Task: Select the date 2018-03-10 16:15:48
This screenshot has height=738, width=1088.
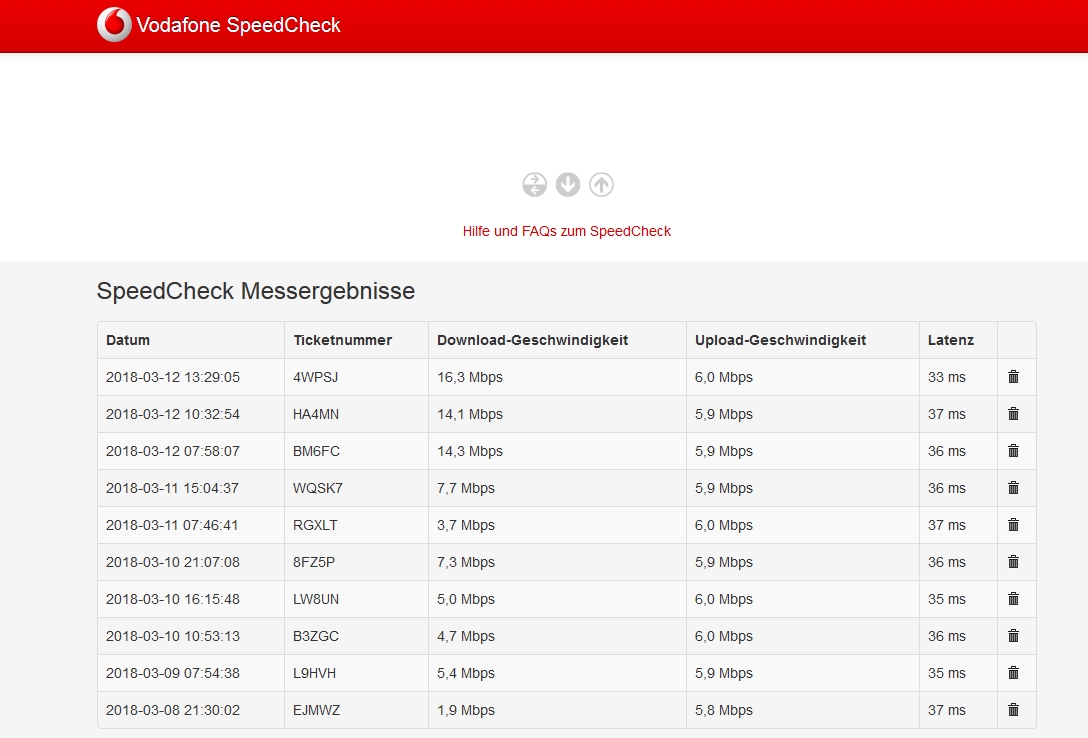Action: [173, 599]
